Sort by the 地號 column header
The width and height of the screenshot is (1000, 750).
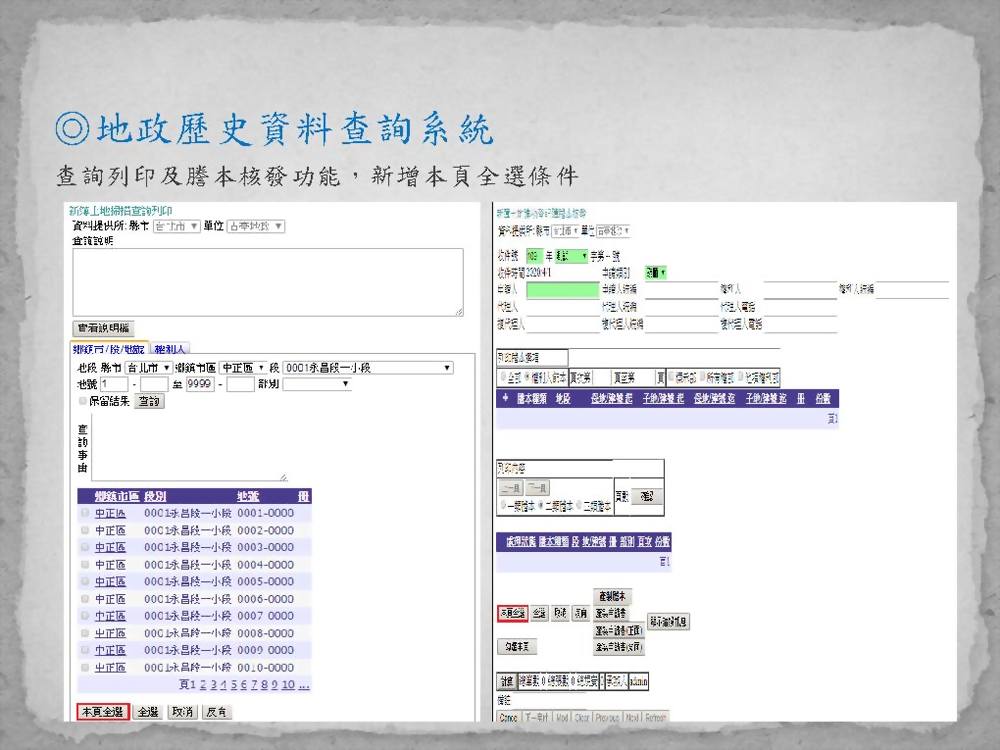click(x=249, y=496)
